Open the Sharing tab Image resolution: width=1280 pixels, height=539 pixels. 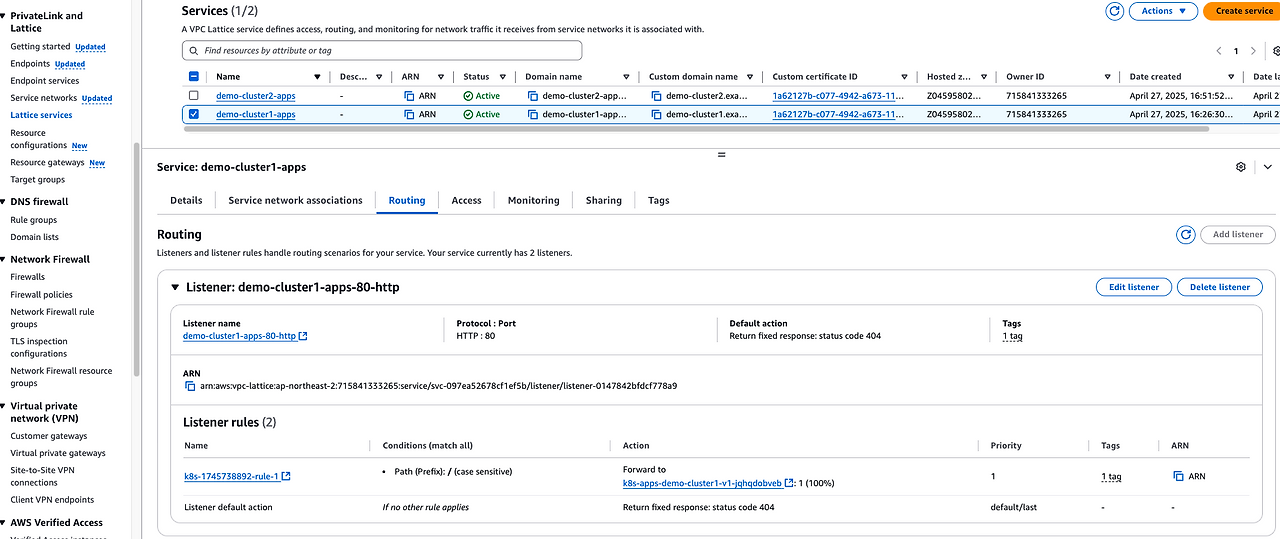pos(603,200)
